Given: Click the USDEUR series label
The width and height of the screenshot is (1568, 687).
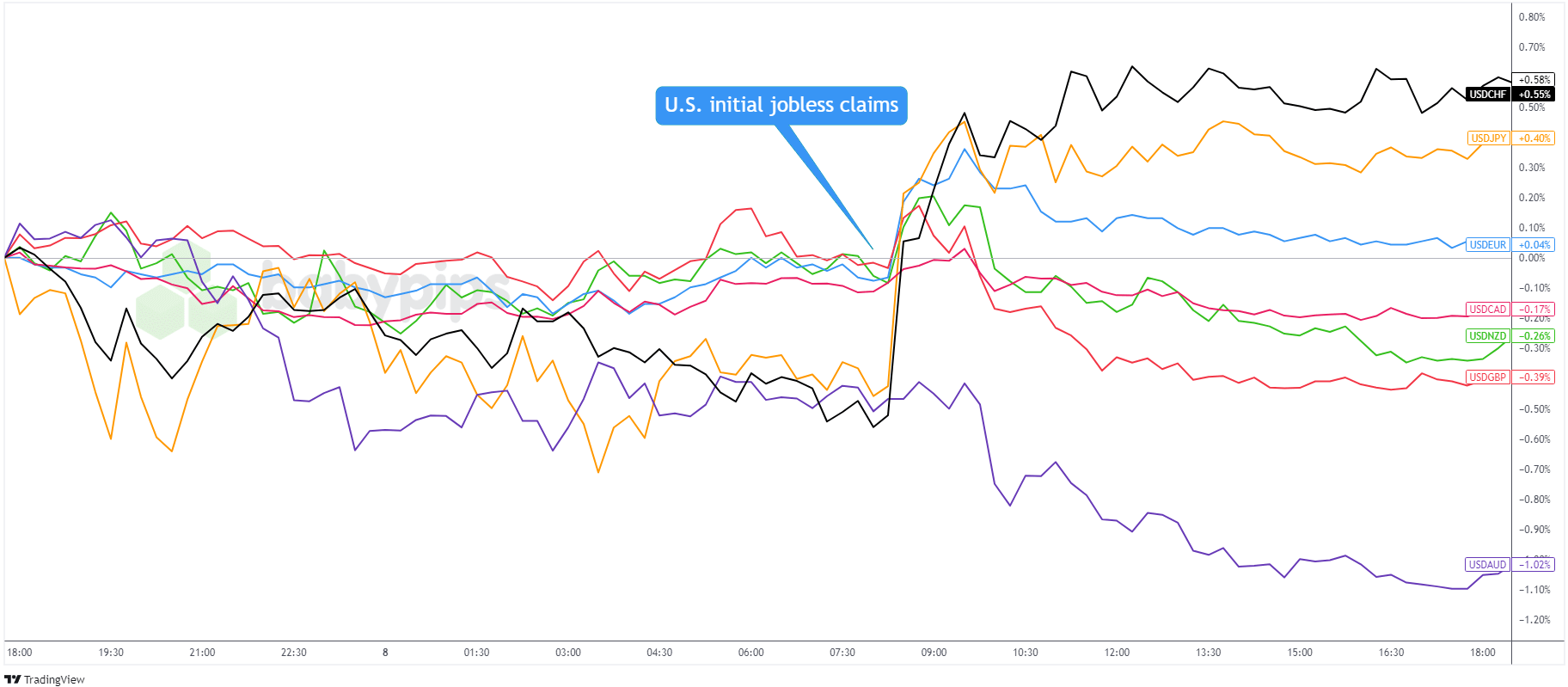Looking at the screenshot, I should (1487, 245).
